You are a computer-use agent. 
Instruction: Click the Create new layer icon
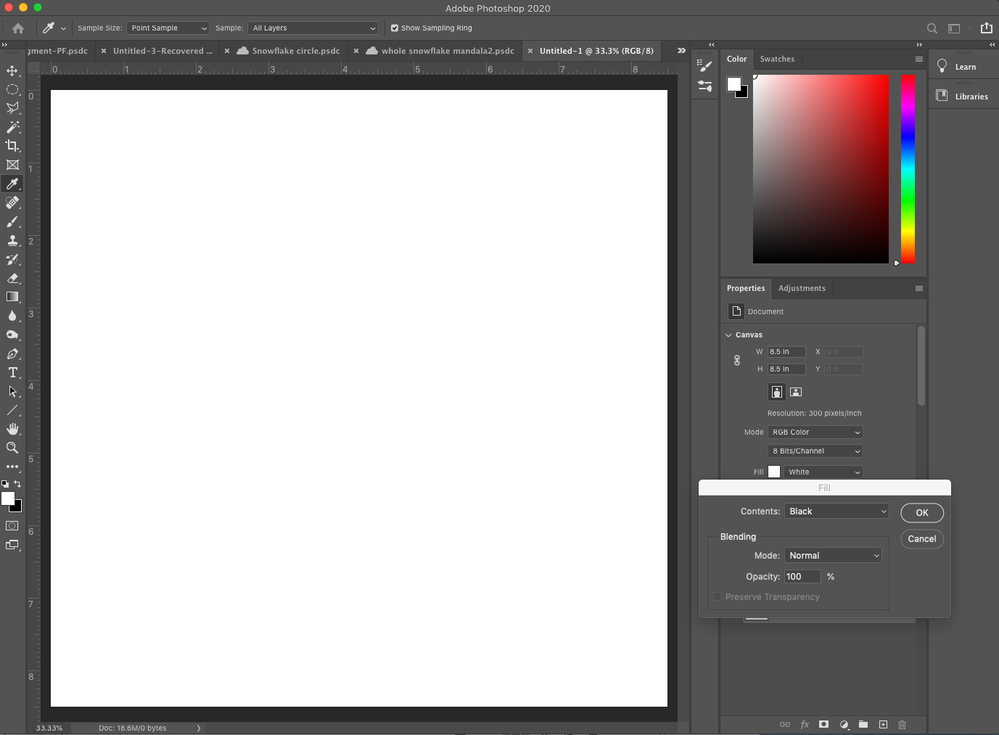(x=882, y=724)
